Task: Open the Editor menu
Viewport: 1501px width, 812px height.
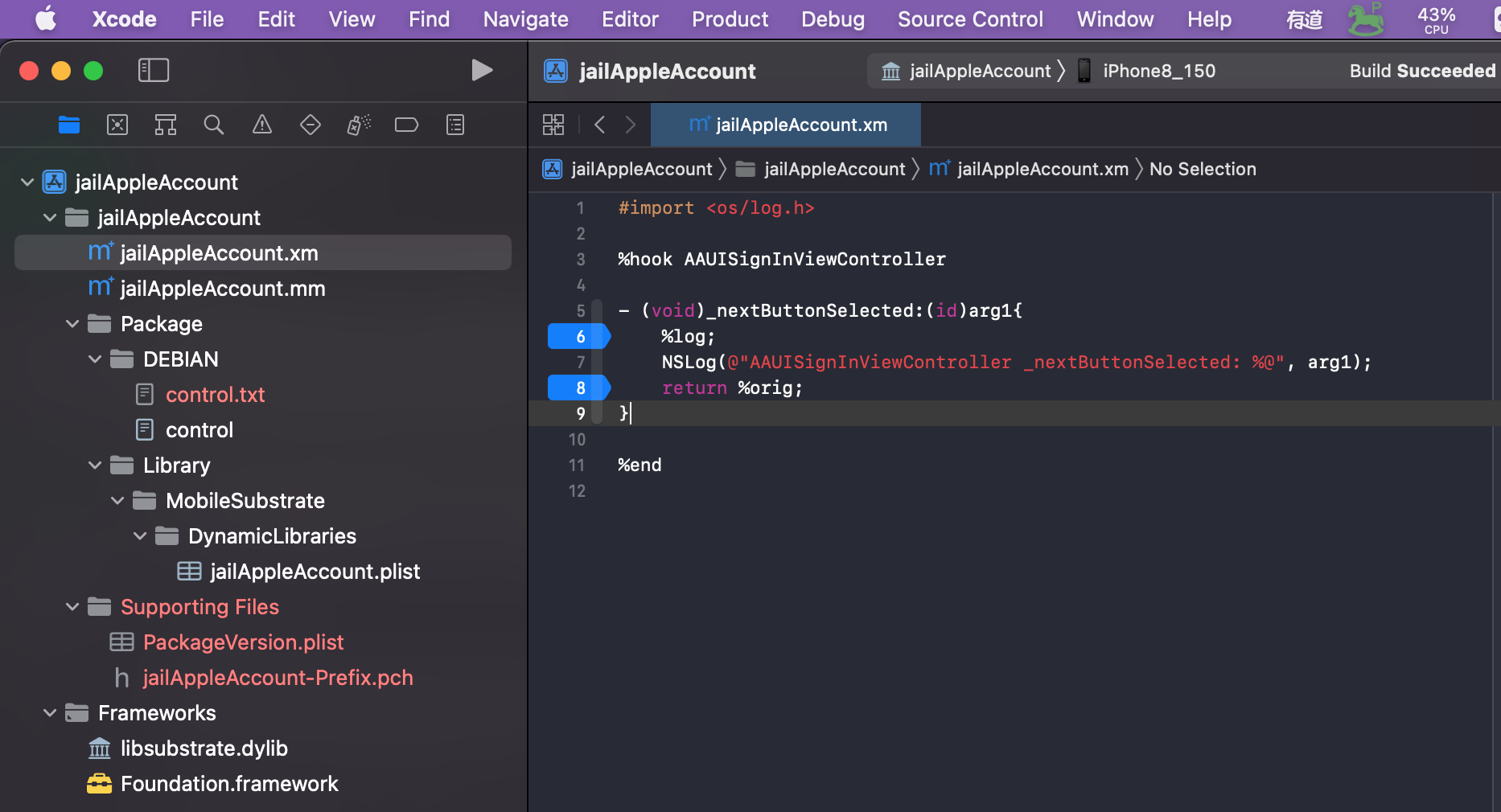Action: click(630, 19)
